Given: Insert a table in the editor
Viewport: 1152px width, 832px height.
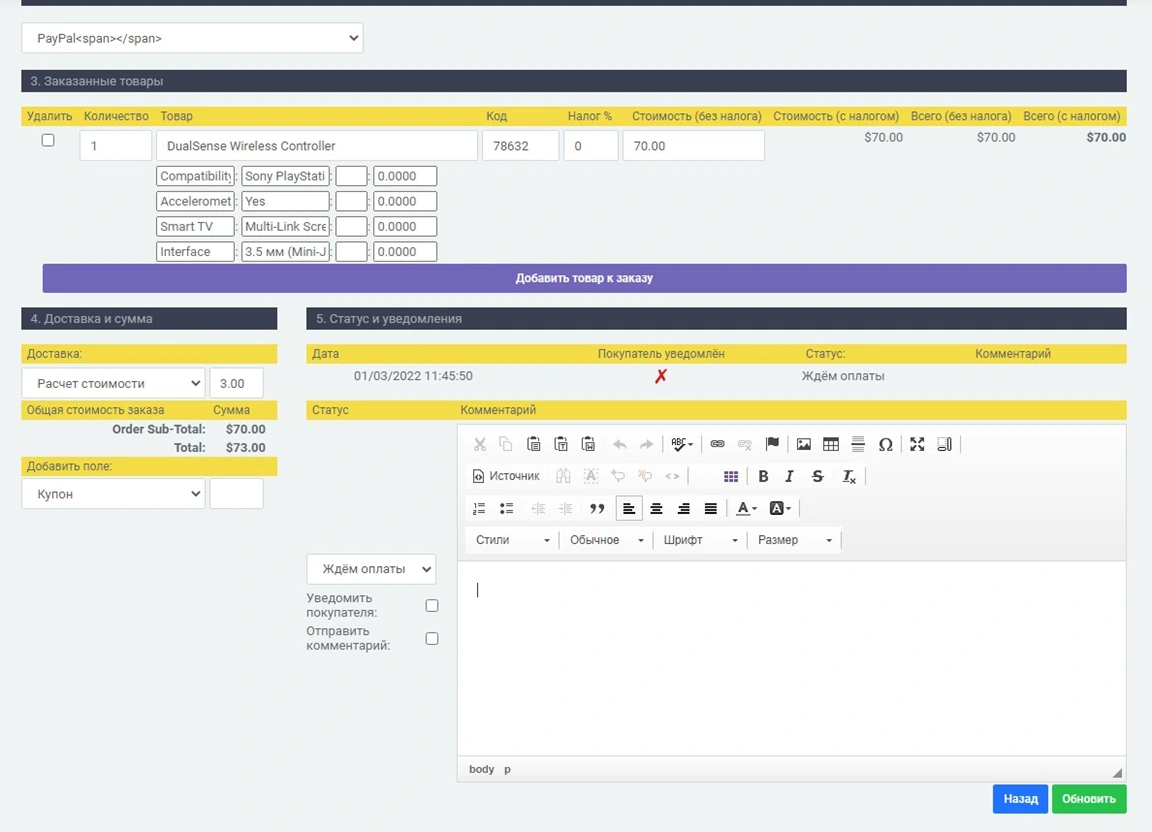Looking at the screenshot, I should tap(830, 444).
